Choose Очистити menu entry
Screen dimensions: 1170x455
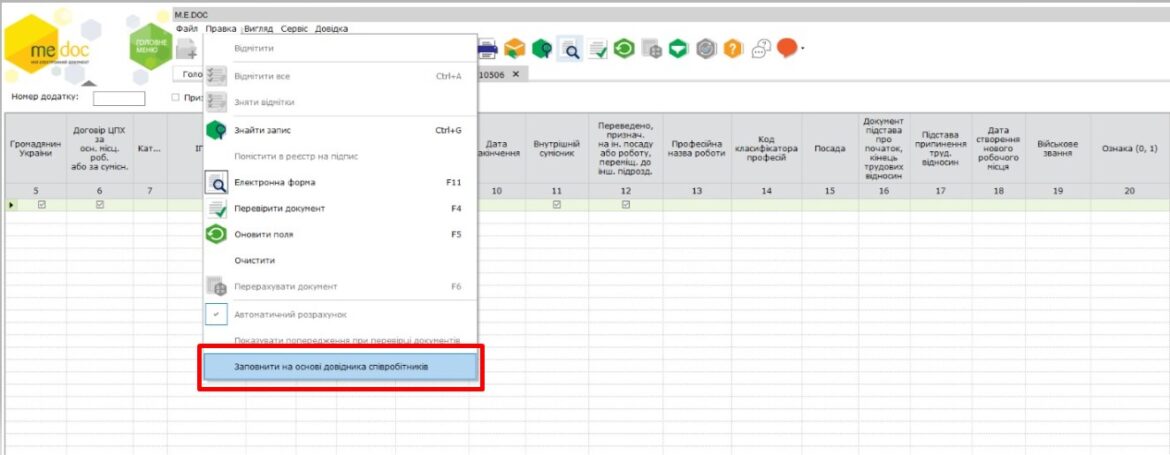(x=340, y=261)
